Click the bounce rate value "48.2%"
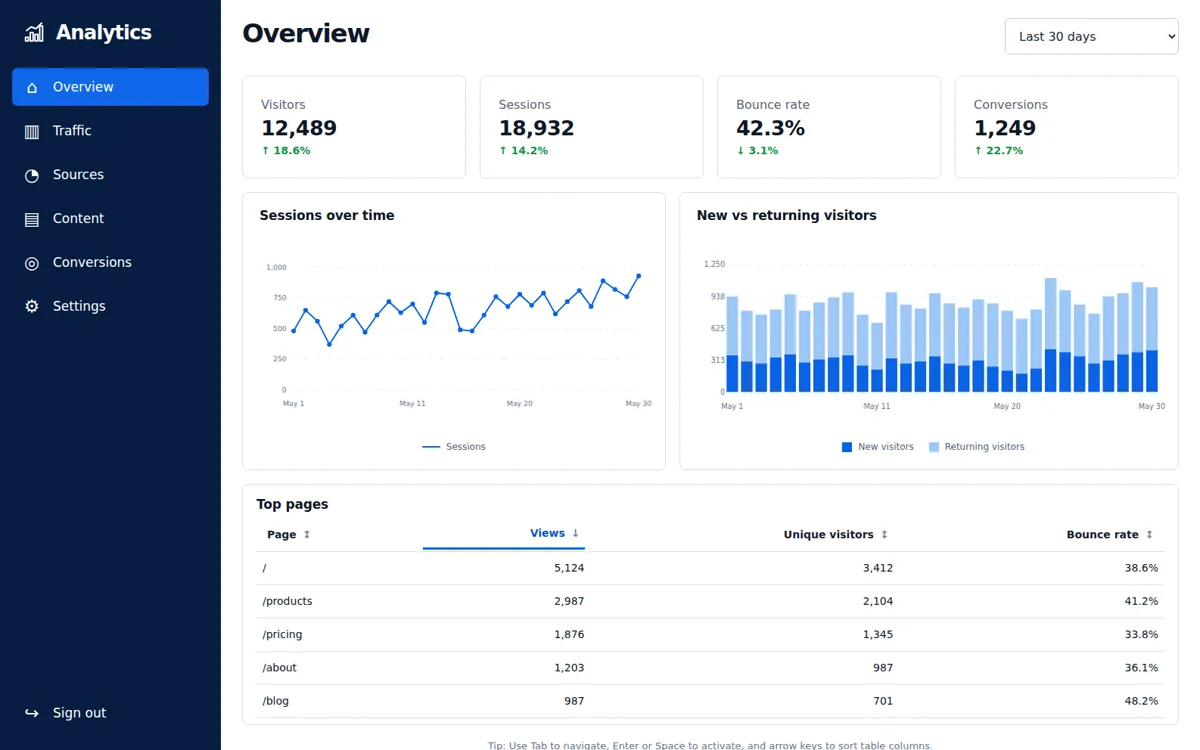 (x=1141, y=701)
